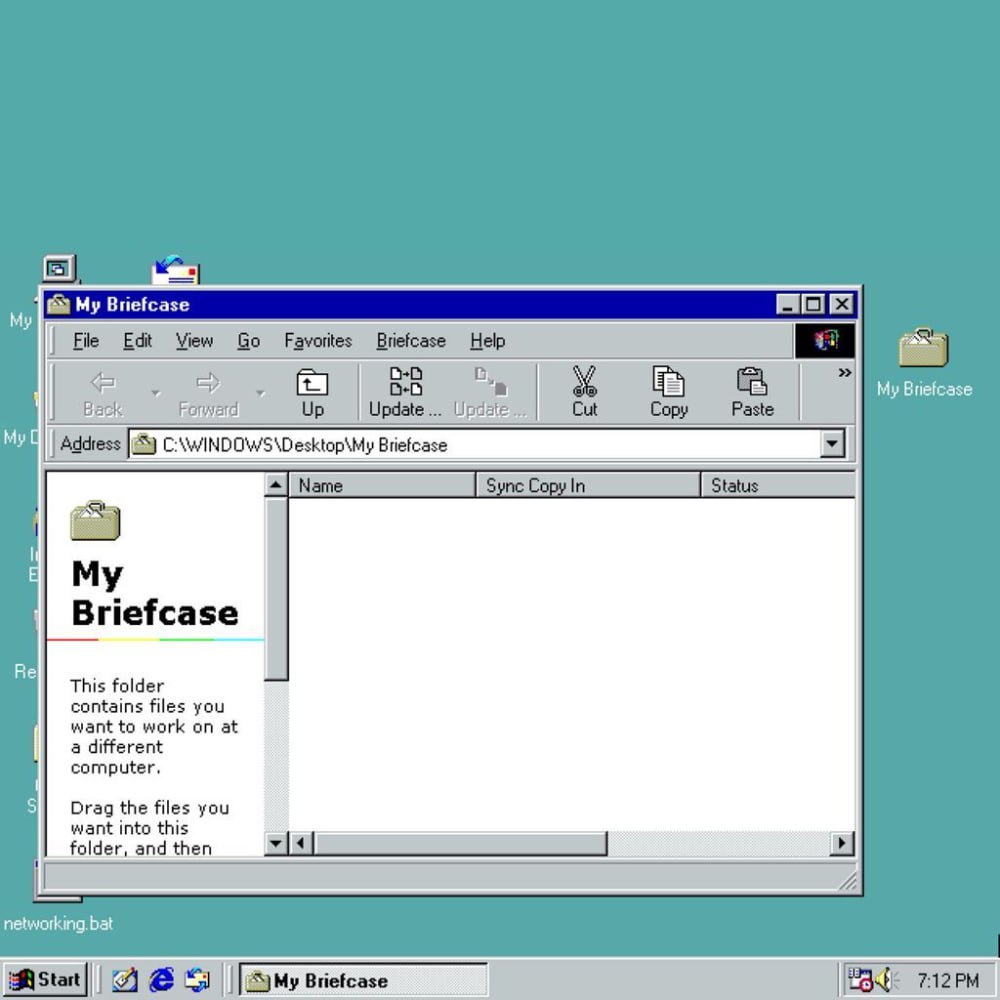The width and height of the screenshot is (1000, 1000).
Task: Click the briefcase icon in the address bar
Action: 143,444
